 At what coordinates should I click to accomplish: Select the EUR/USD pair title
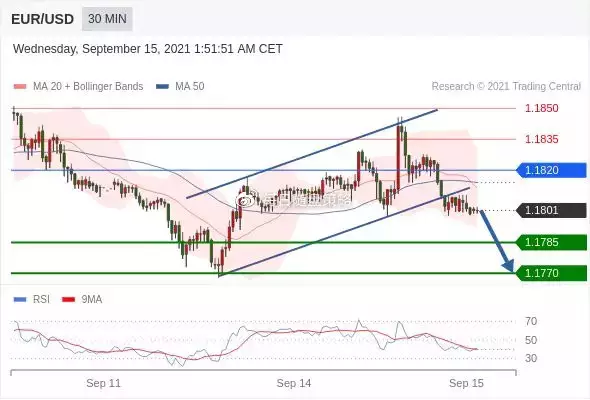43,19
